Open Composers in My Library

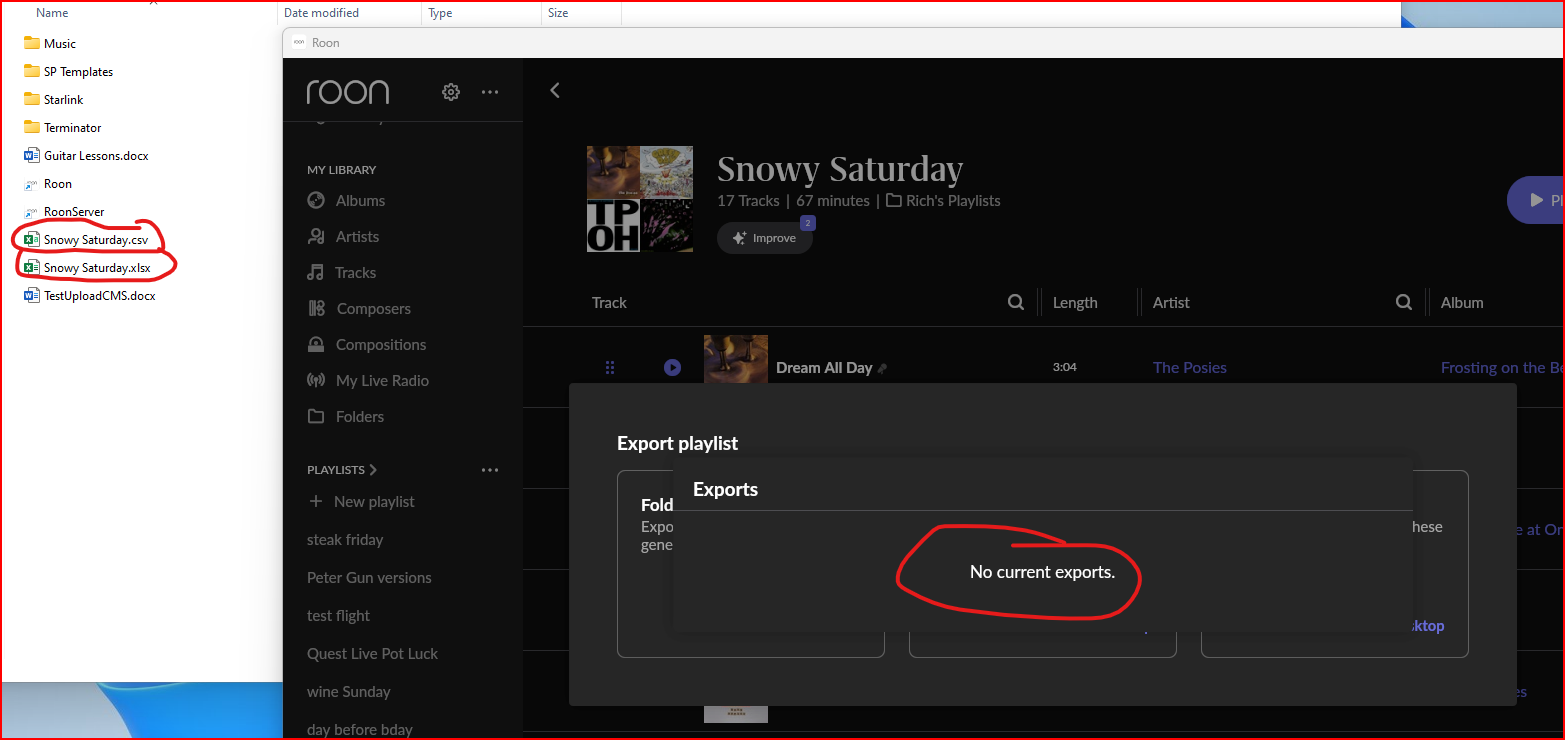click(x=373, y=308)
